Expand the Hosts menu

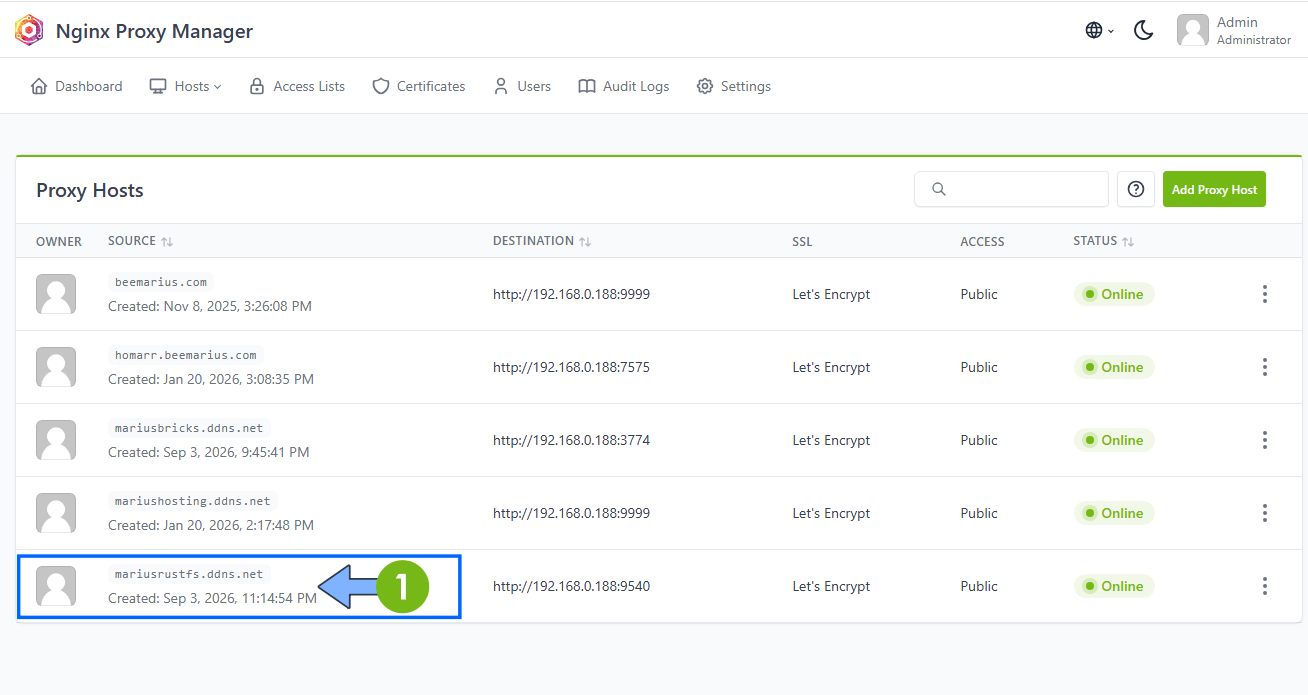pos(185,86)
